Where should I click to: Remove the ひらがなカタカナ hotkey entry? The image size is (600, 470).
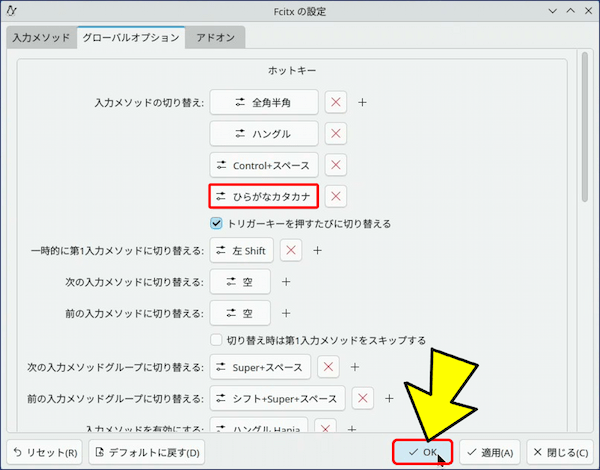336,196
